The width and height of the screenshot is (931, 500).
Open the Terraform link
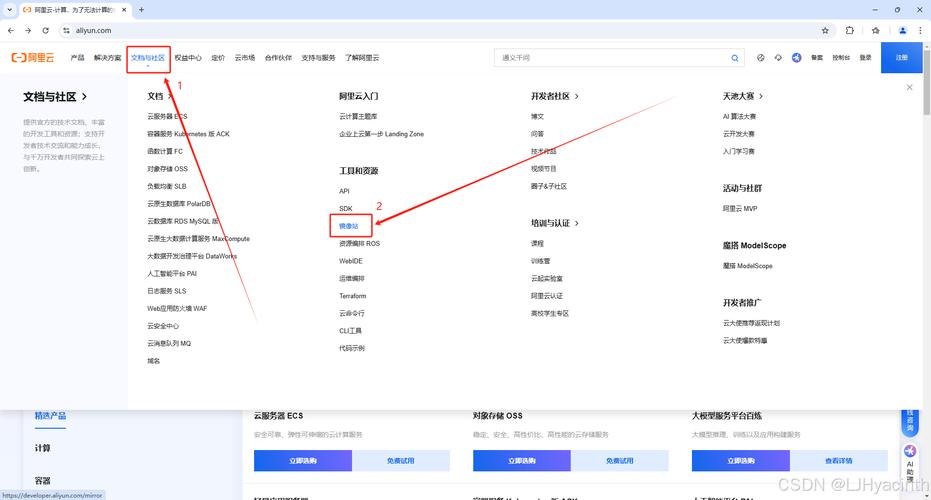353,296
